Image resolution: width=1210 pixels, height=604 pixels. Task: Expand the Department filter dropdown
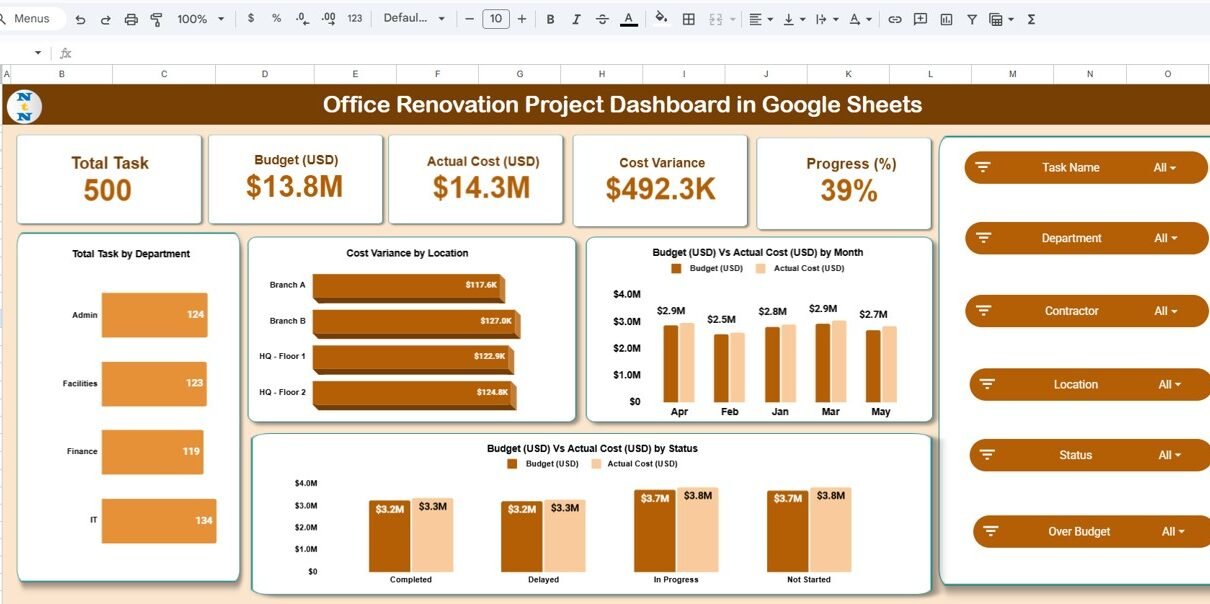click(1165, 238)
